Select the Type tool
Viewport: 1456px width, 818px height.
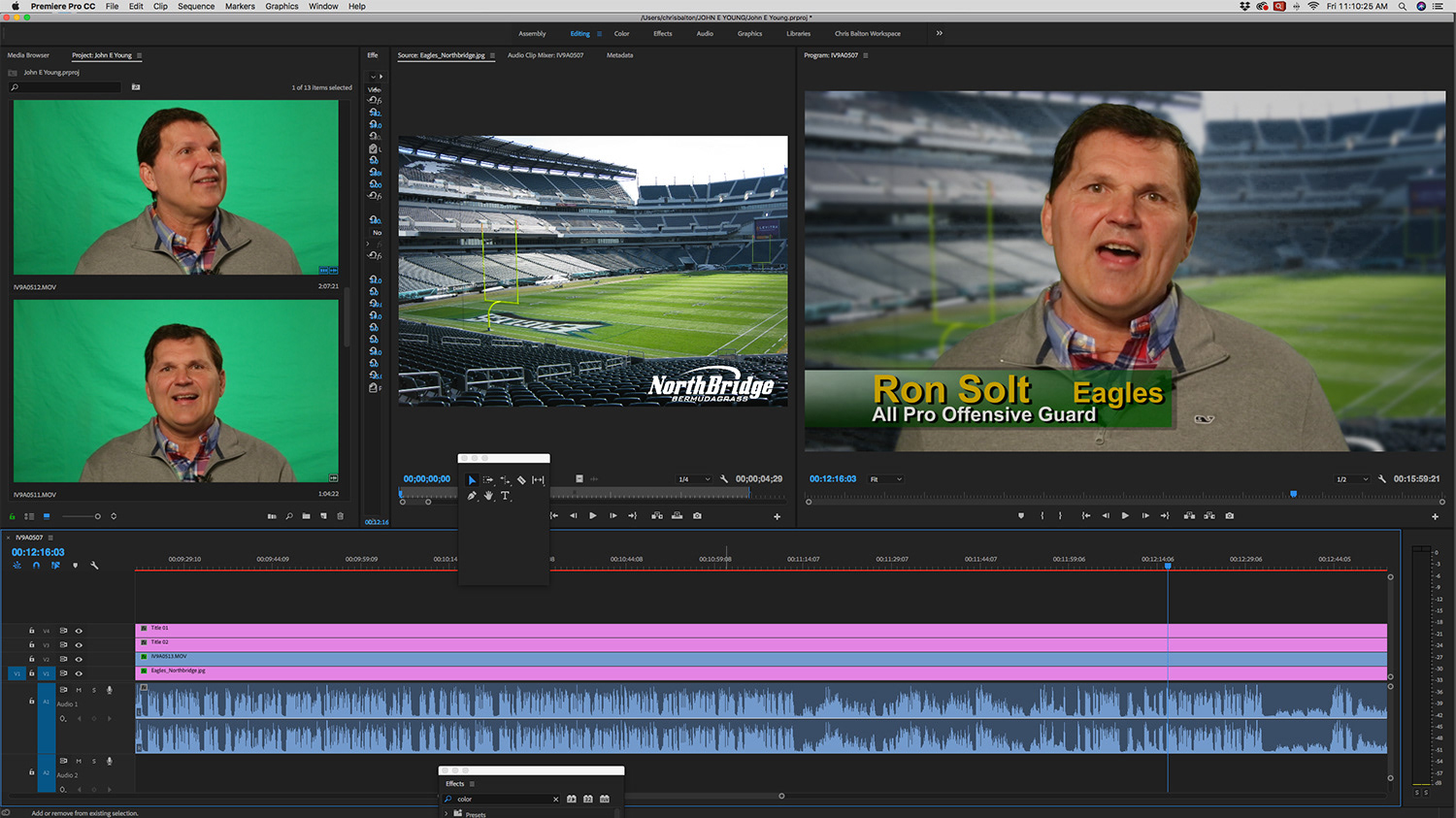(505, 496)
